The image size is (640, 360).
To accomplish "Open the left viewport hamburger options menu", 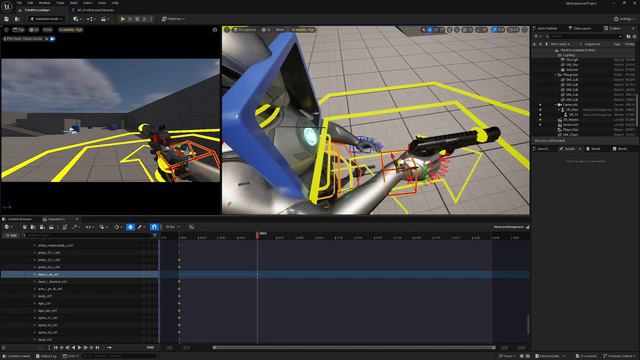I will point(6,30).
